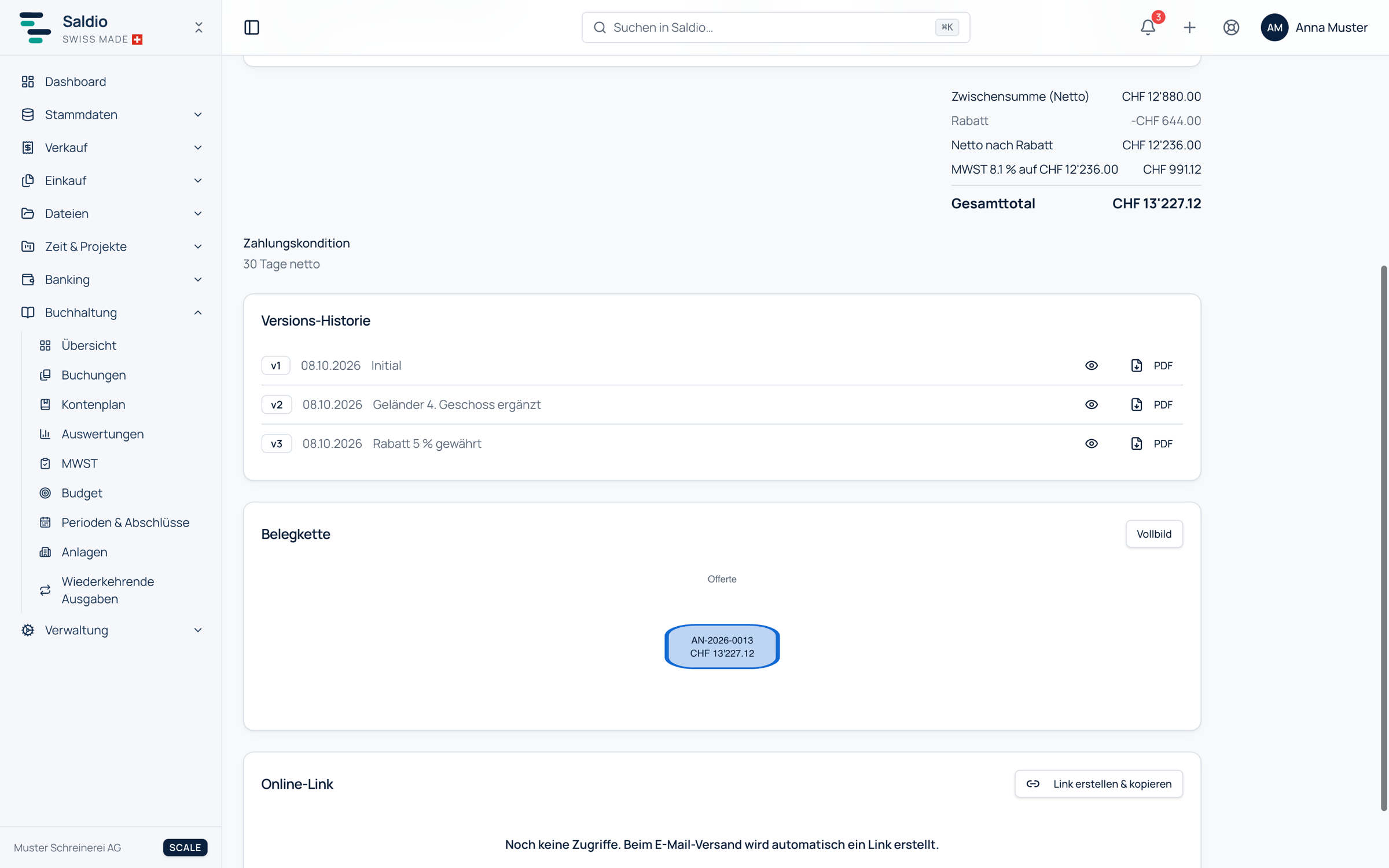Image resolution: width=1389 pixels, height=868 pixels.
Task: Click the Gesamttotal CHF 13'227.12 amount
Action: coord(1156,204)
